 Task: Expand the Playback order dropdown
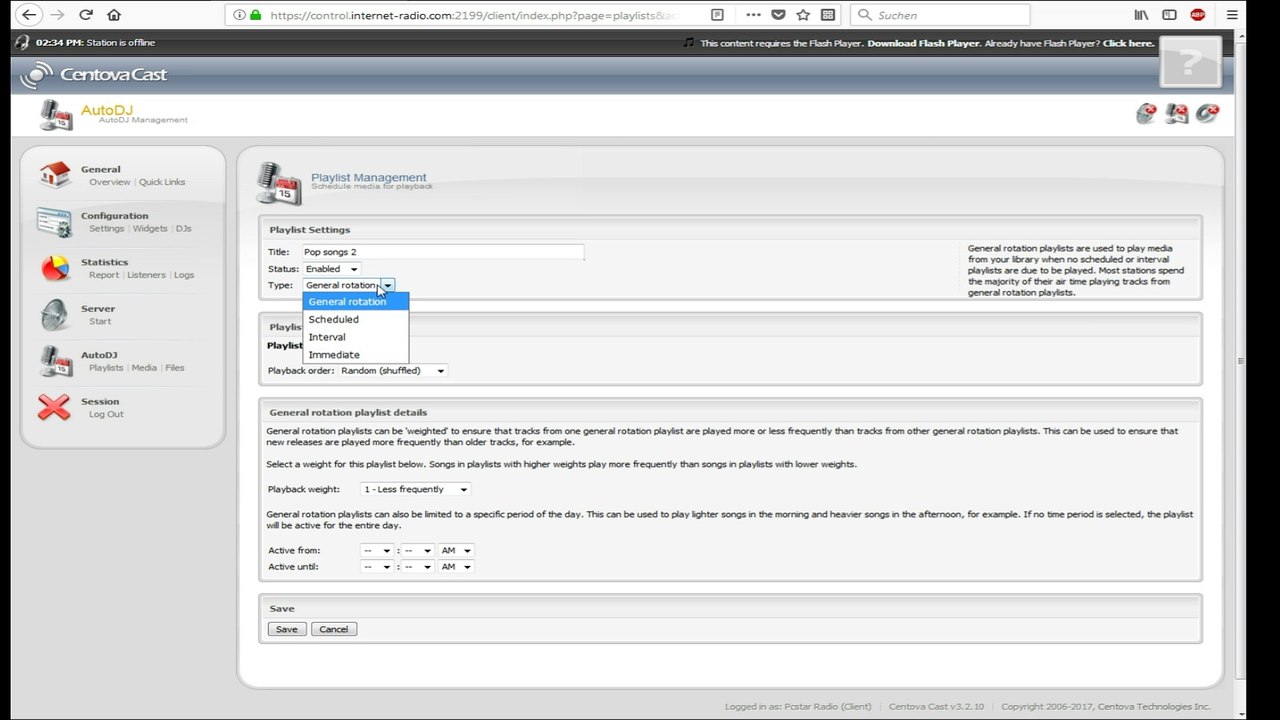click(x=393, y=371)
